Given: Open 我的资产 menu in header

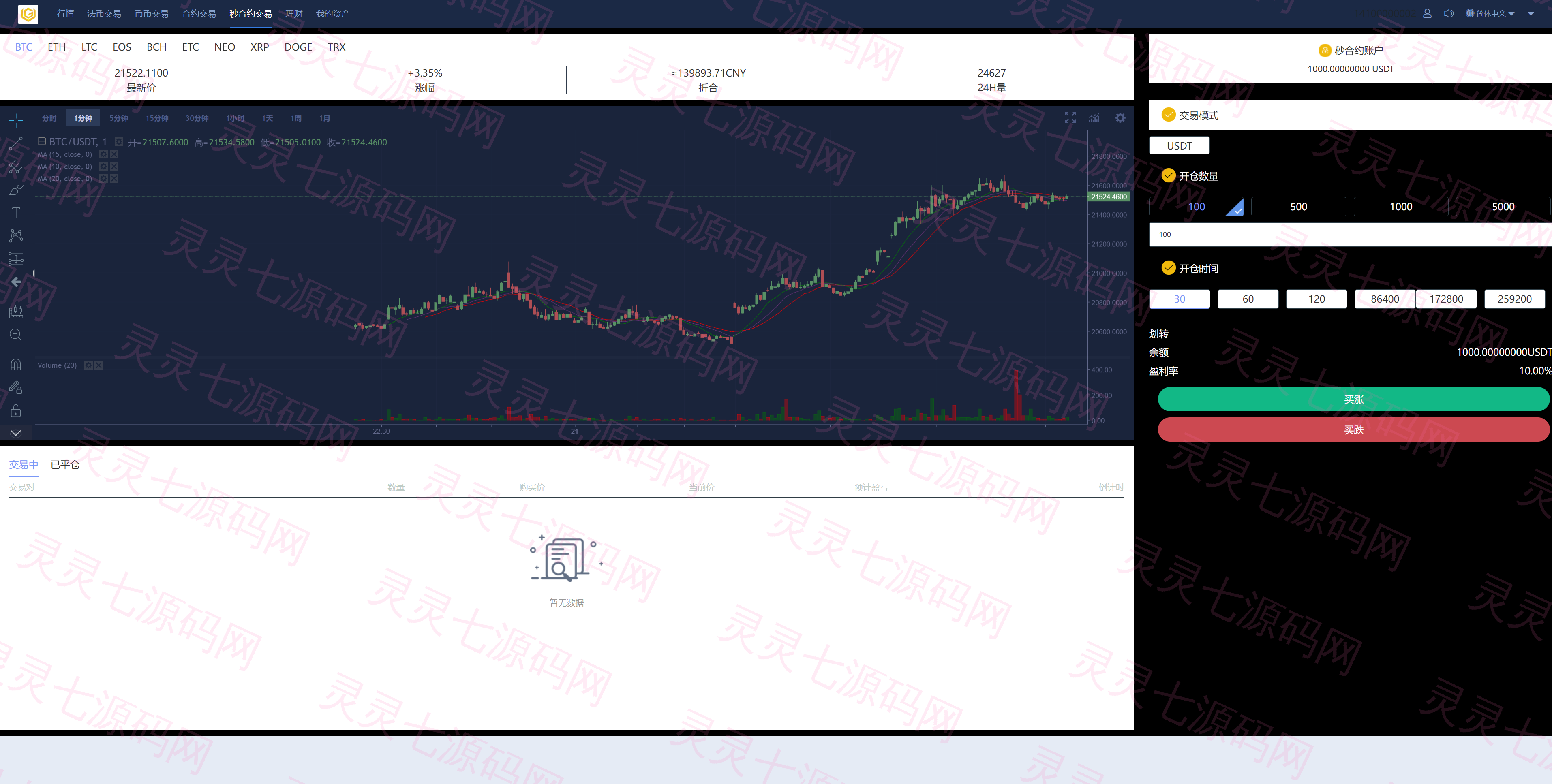Looking at the screenshot, I should 332,13.
